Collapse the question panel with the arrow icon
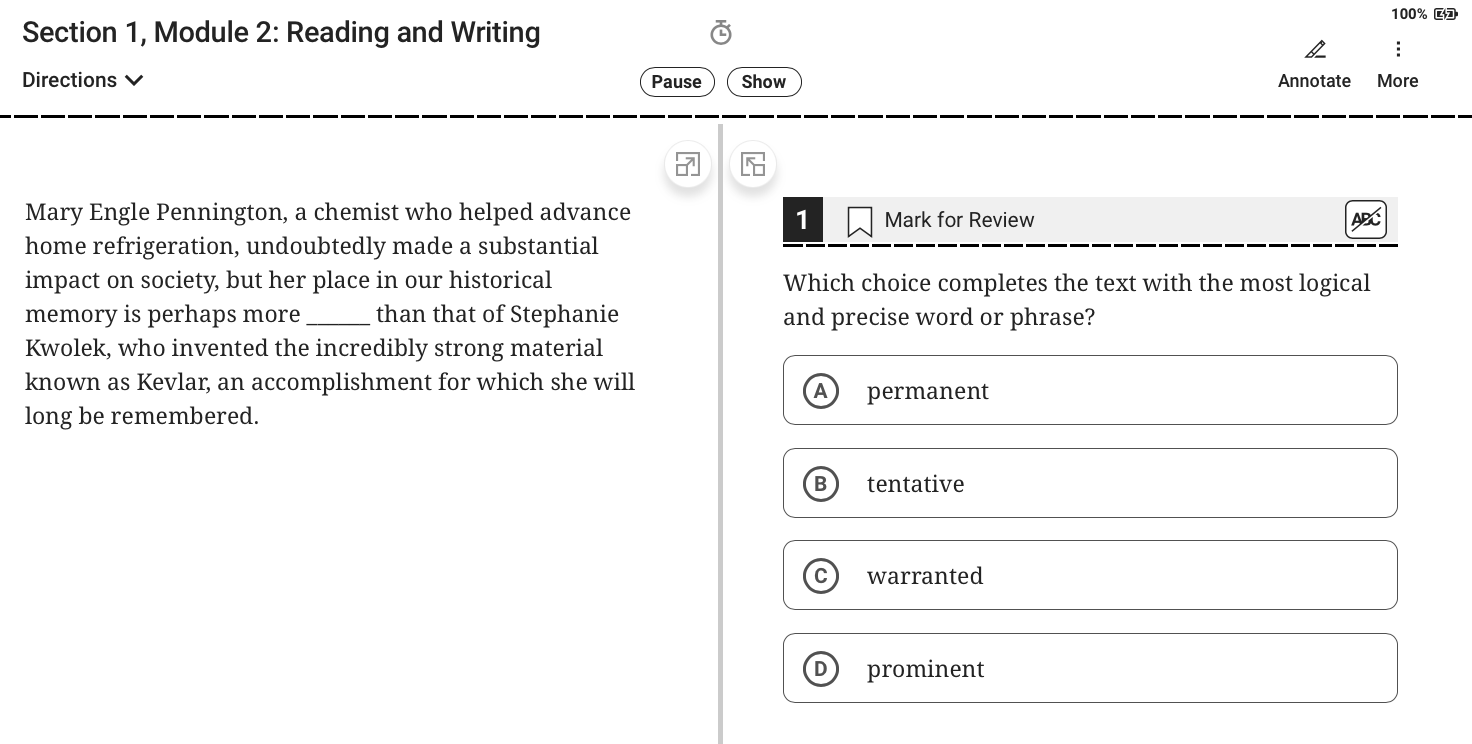 752,164
